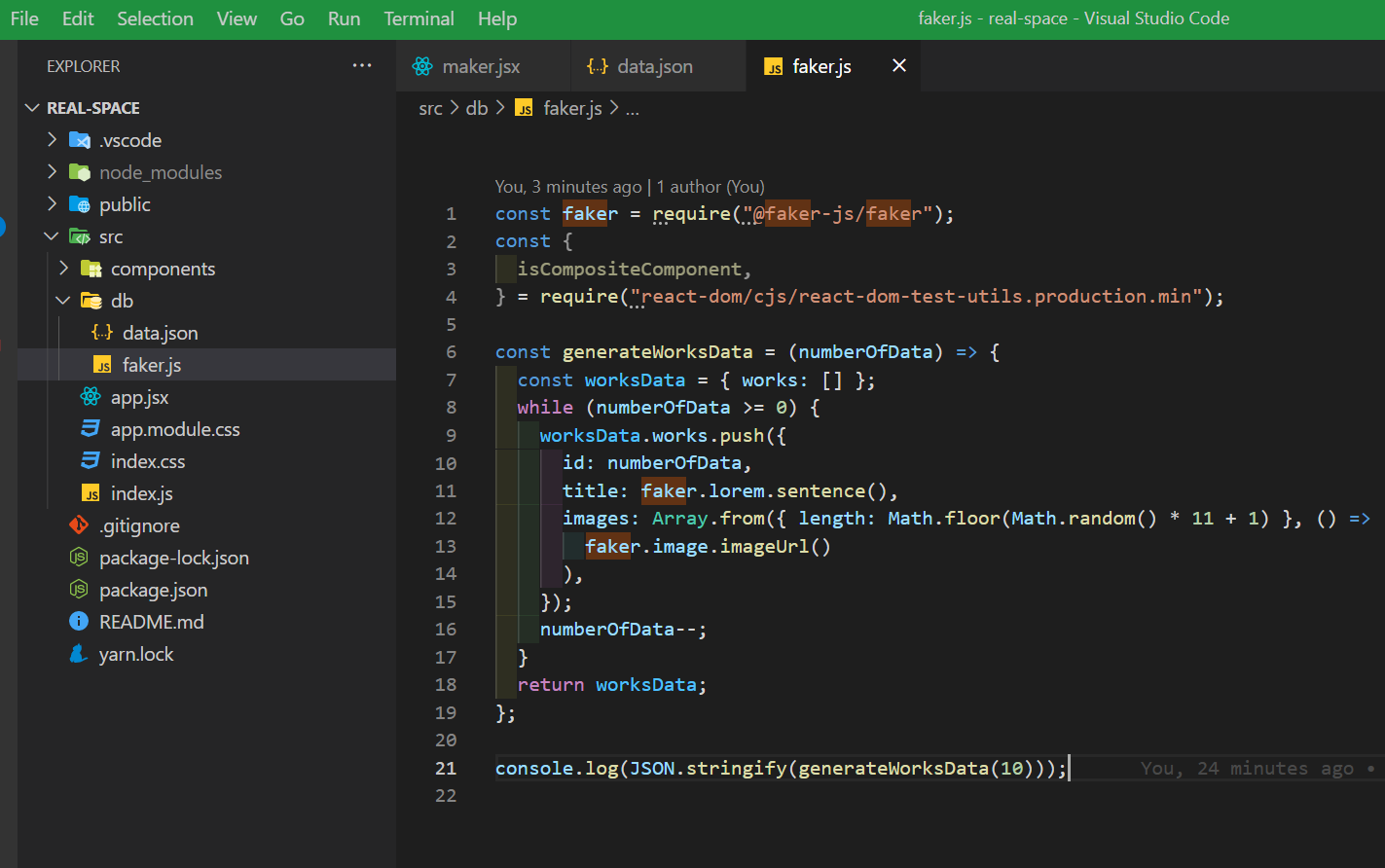Click the EXPLORER panel title

pos(84,66)
